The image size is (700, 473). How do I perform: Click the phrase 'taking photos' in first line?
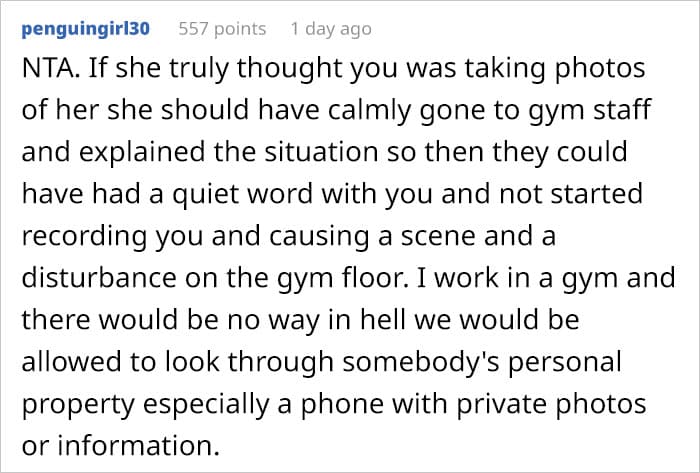tap(555, 69)
